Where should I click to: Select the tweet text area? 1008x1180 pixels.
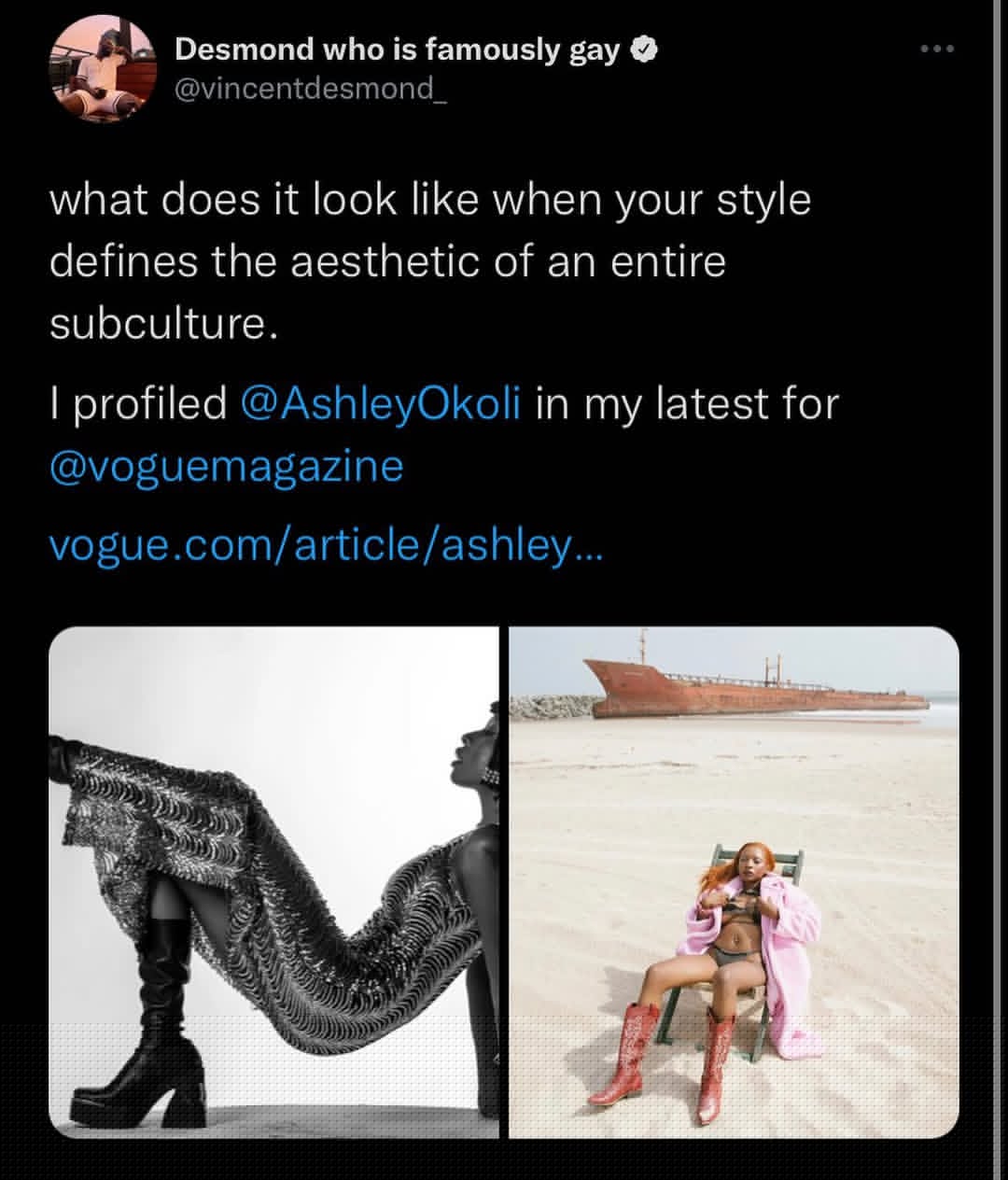(x=429, y=261)
